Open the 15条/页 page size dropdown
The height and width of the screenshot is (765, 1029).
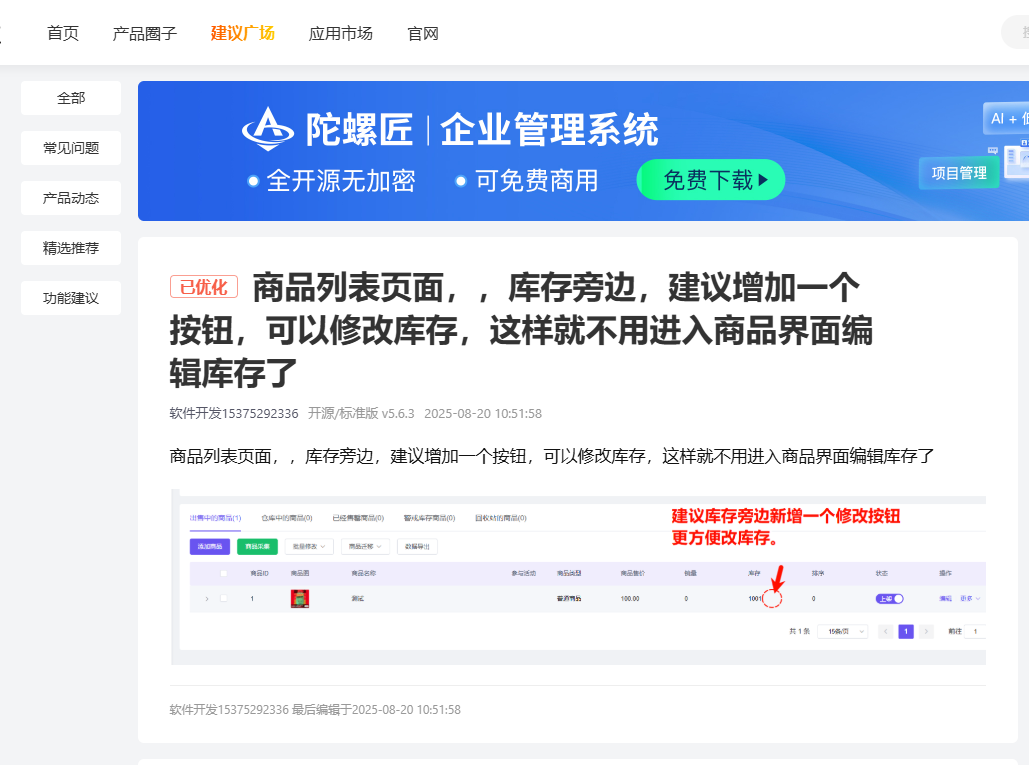coord(842,631)
